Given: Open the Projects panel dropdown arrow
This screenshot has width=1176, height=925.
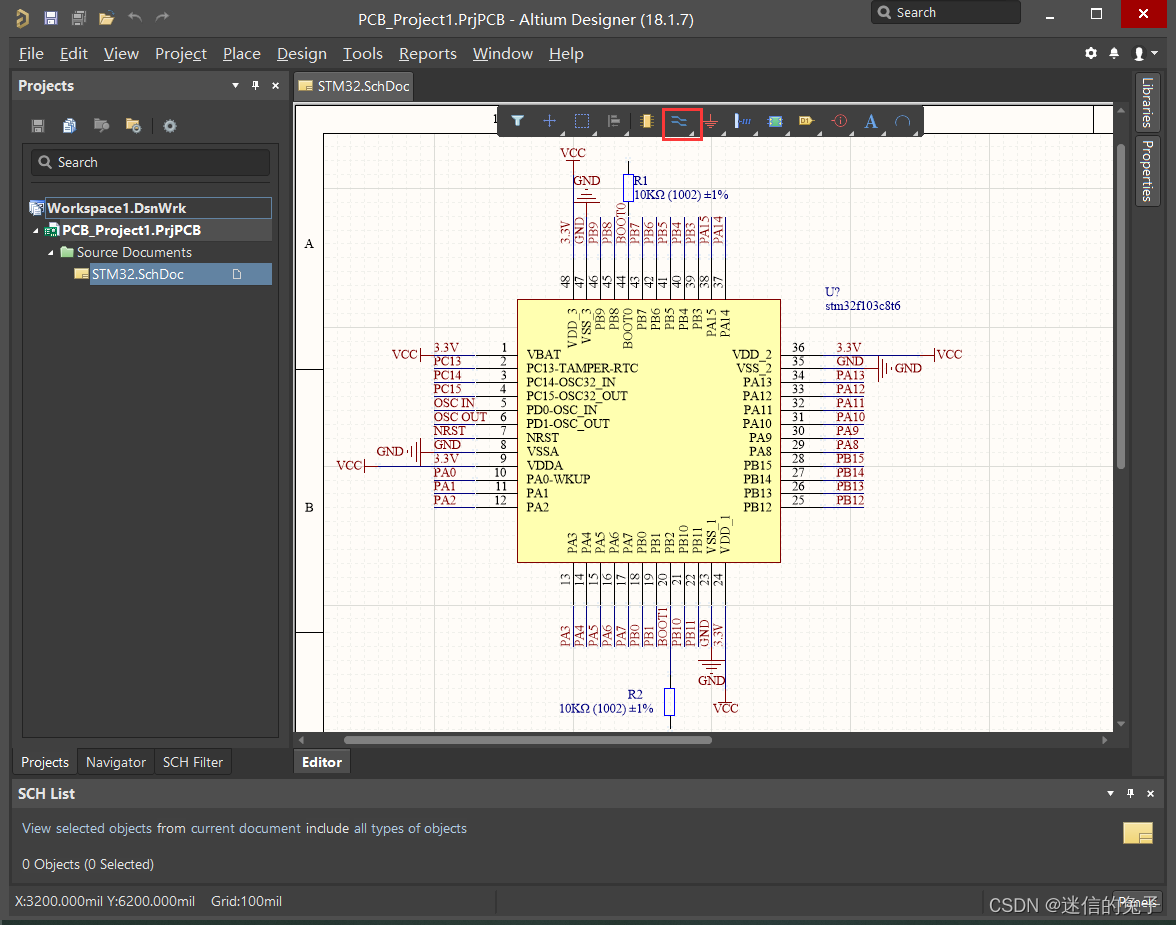Looking at the screenshot, I should pos(235,86).
